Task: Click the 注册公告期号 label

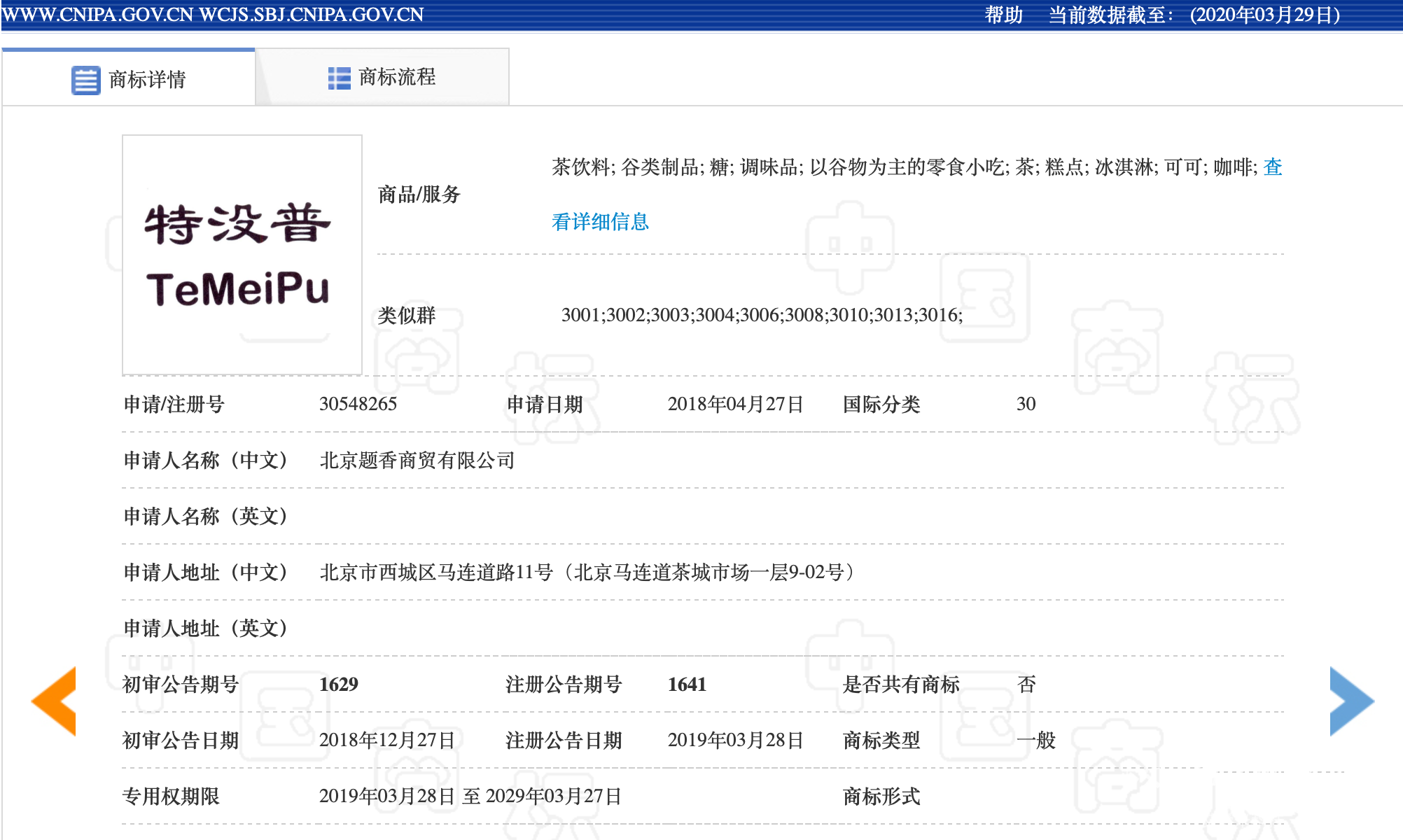Action: 564,684
